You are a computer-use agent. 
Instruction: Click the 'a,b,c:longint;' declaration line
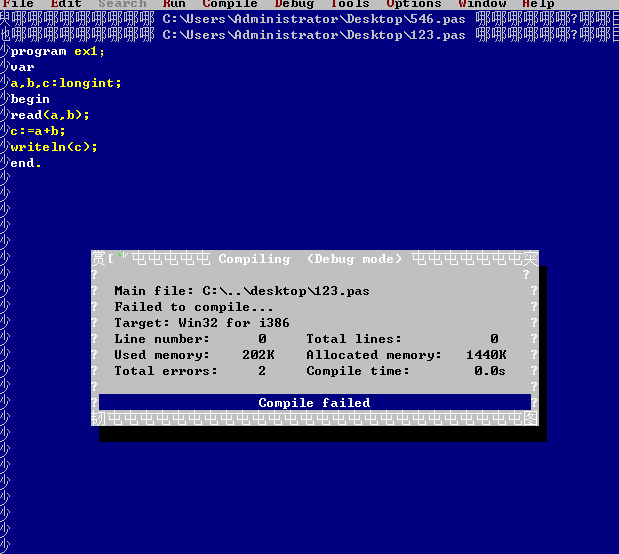coord(66,83)
